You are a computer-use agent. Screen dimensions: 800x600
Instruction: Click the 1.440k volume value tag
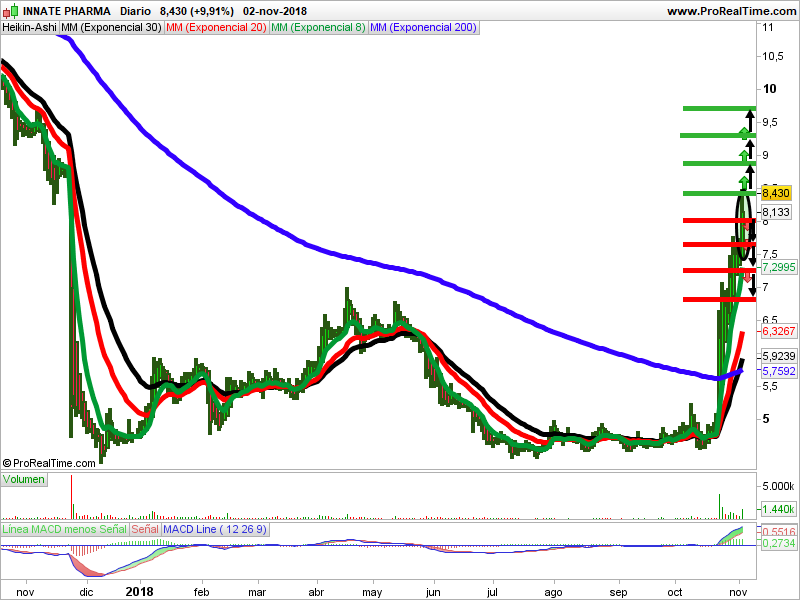click(x=778, y=509)
